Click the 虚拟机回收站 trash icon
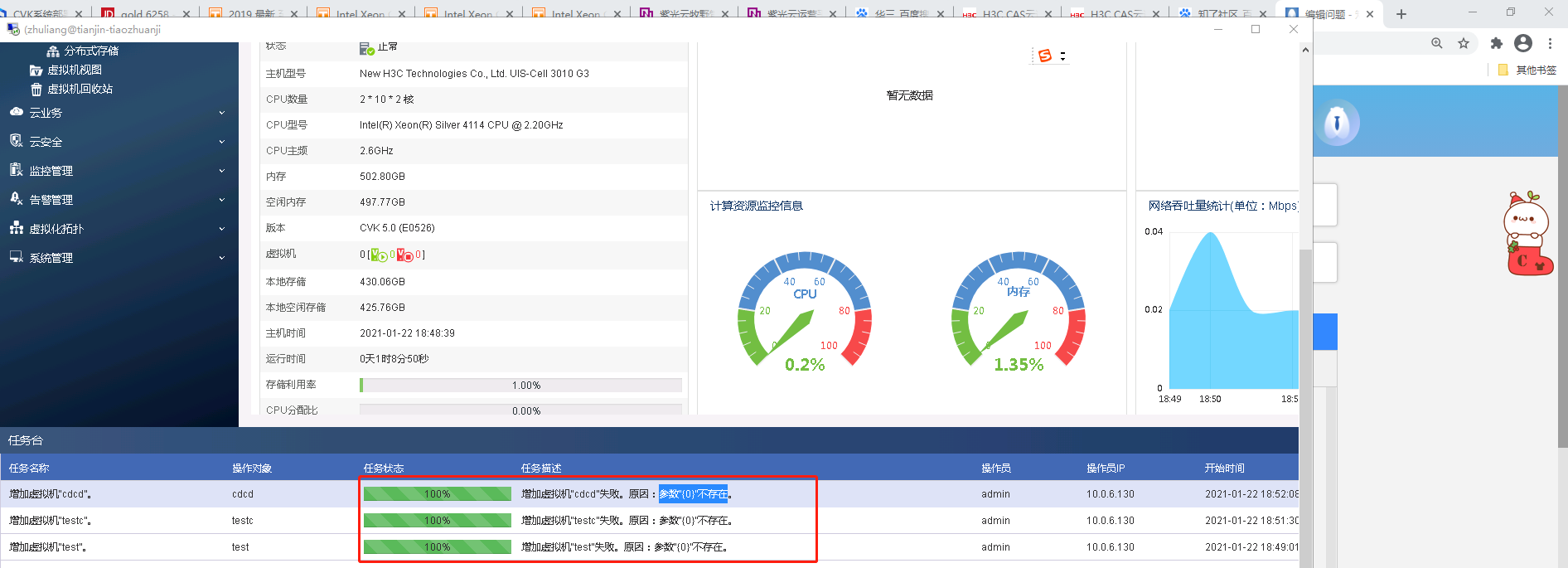Screen dimensions: 1568x568 36,90
